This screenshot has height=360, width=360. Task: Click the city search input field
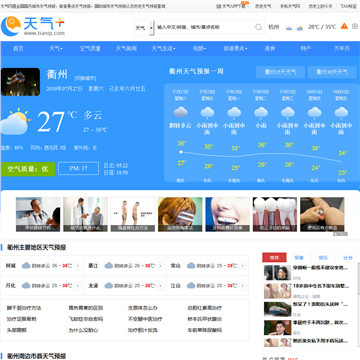click(205, 27)
